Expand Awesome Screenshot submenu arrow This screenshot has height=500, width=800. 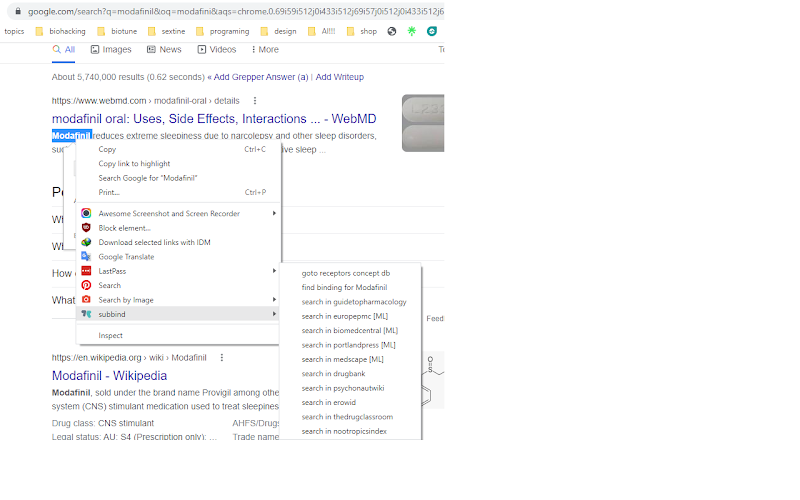(x=274, y=213)
